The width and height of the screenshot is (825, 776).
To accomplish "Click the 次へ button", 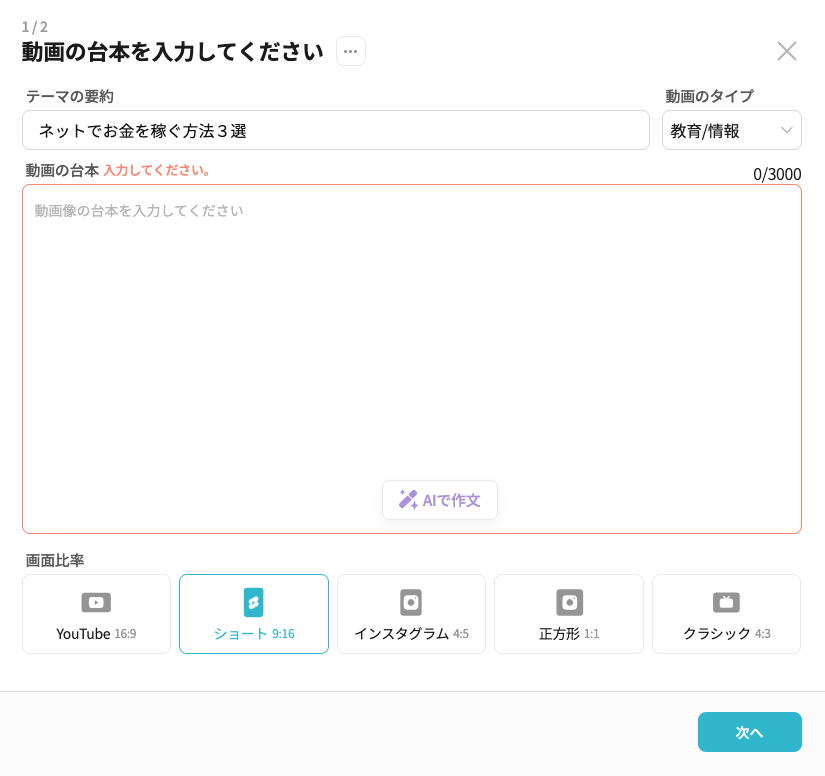I will click(749, 732).
